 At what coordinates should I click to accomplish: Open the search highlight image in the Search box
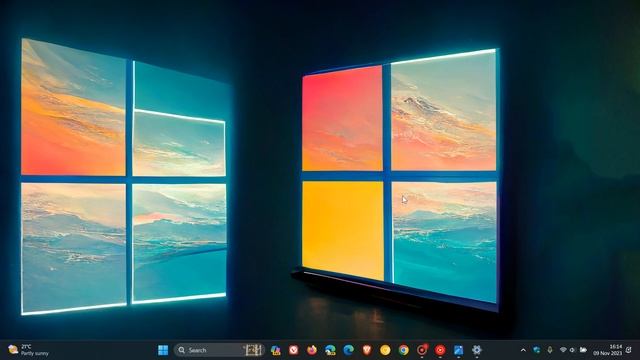tap(253, 350)
